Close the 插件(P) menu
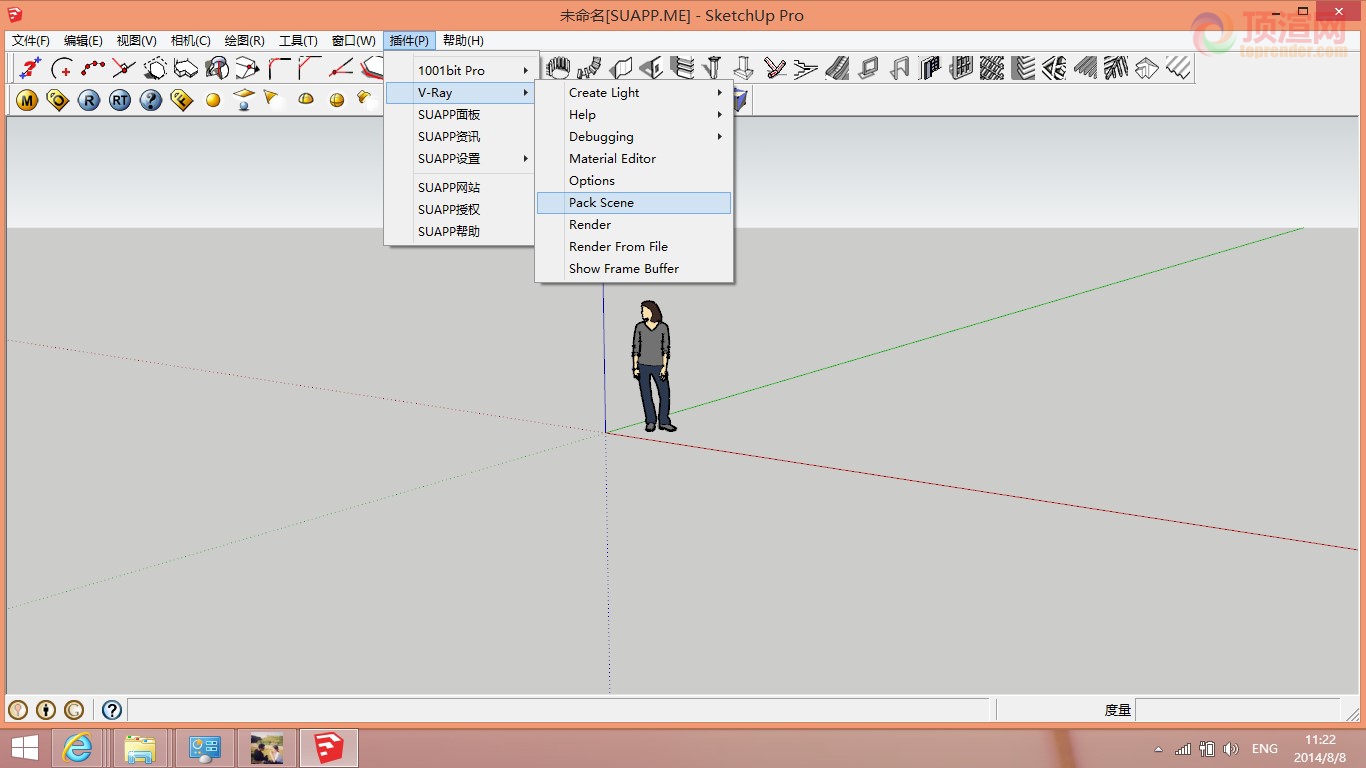Screen dimensions: 1366x768 coord(409,41)
